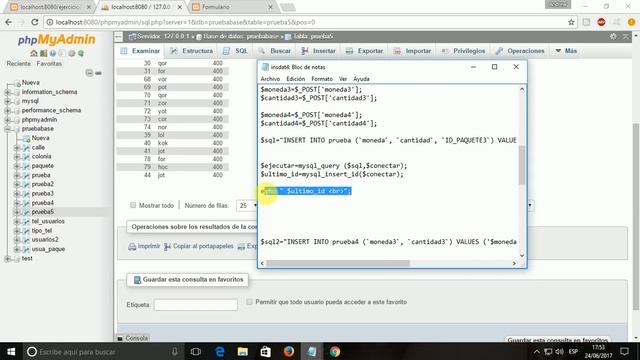The width and height of the screenshot is (640, 360).
Task: Open the Operaciones tab
Action: pyautogui.click(x=520, y=51)
